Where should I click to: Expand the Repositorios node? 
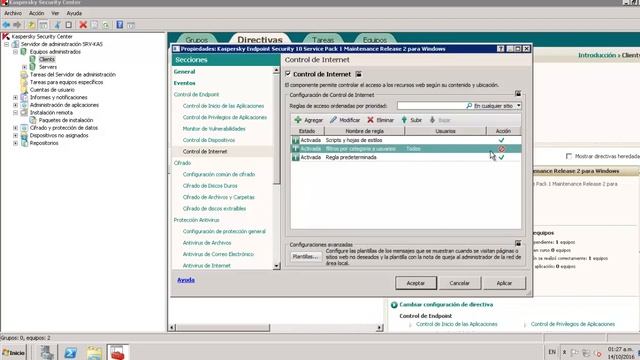pyautogui.click(x=16, y=143)
